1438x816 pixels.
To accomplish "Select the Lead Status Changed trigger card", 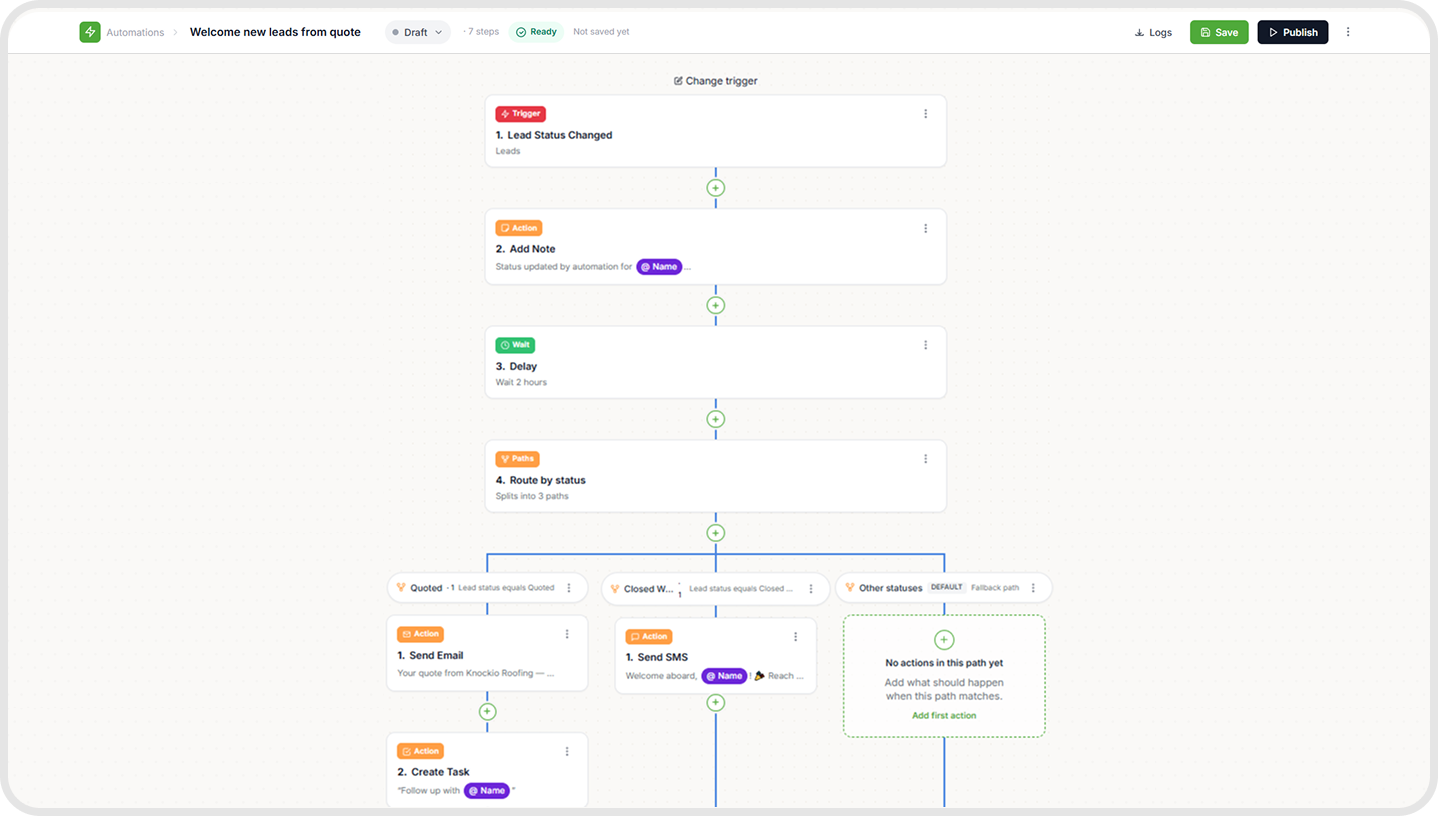I will [716, 131].
